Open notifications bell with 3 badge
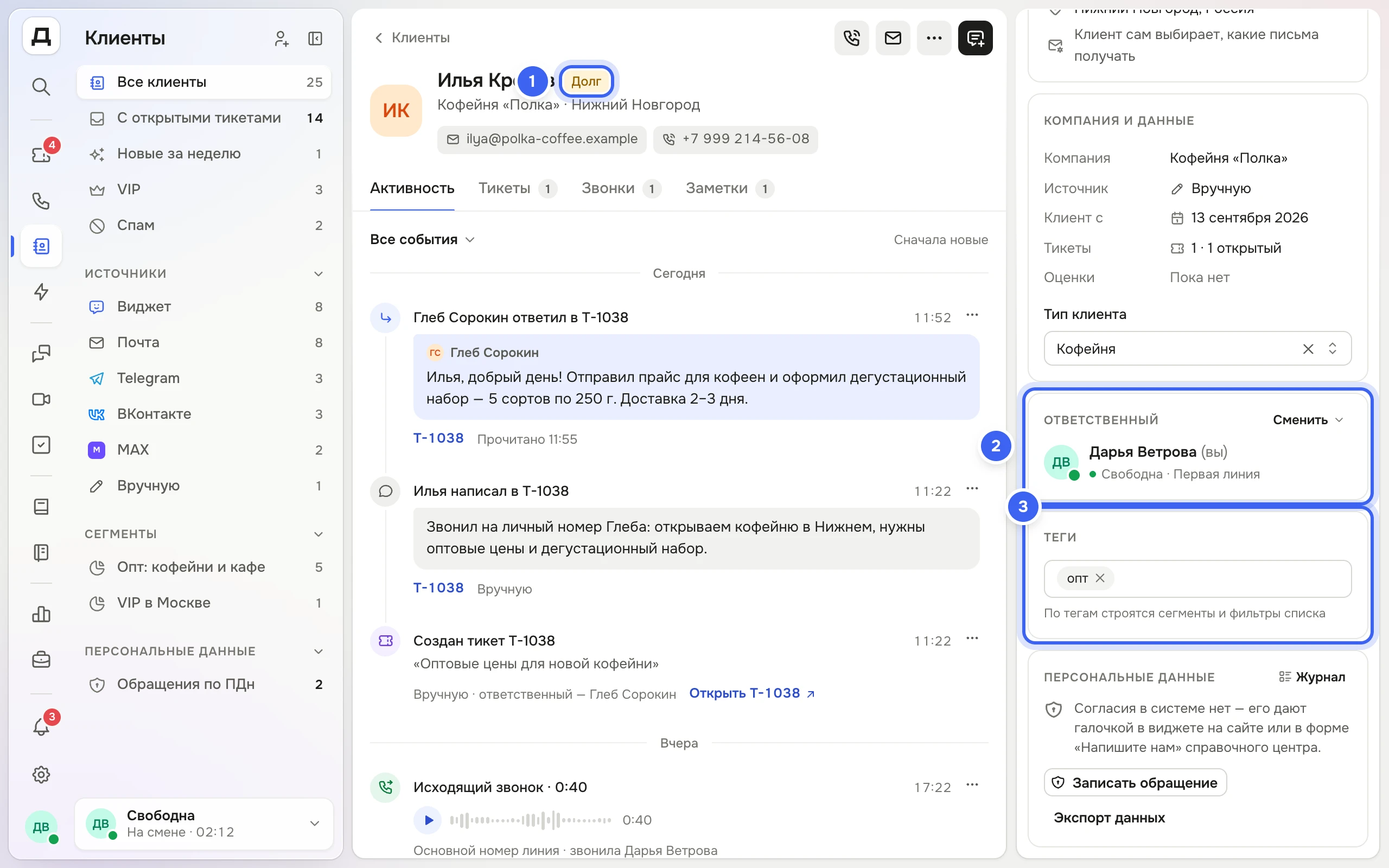Image resolution: width=1389 pixels, height=868 pixels. 41,727
